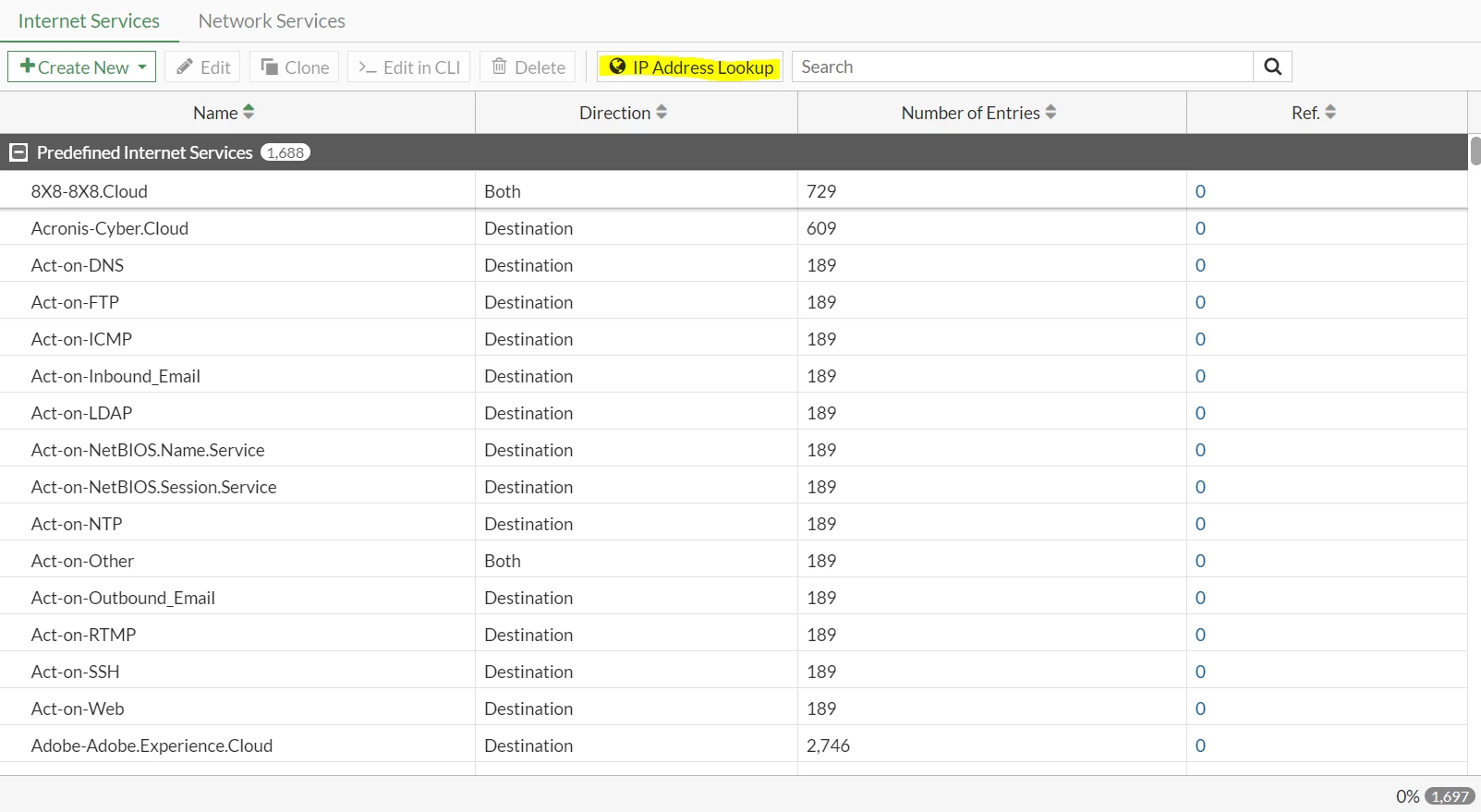The image size is (1481, 812).
Task: Select the Act-on-Other entry
Action: (x=82, y=561)
